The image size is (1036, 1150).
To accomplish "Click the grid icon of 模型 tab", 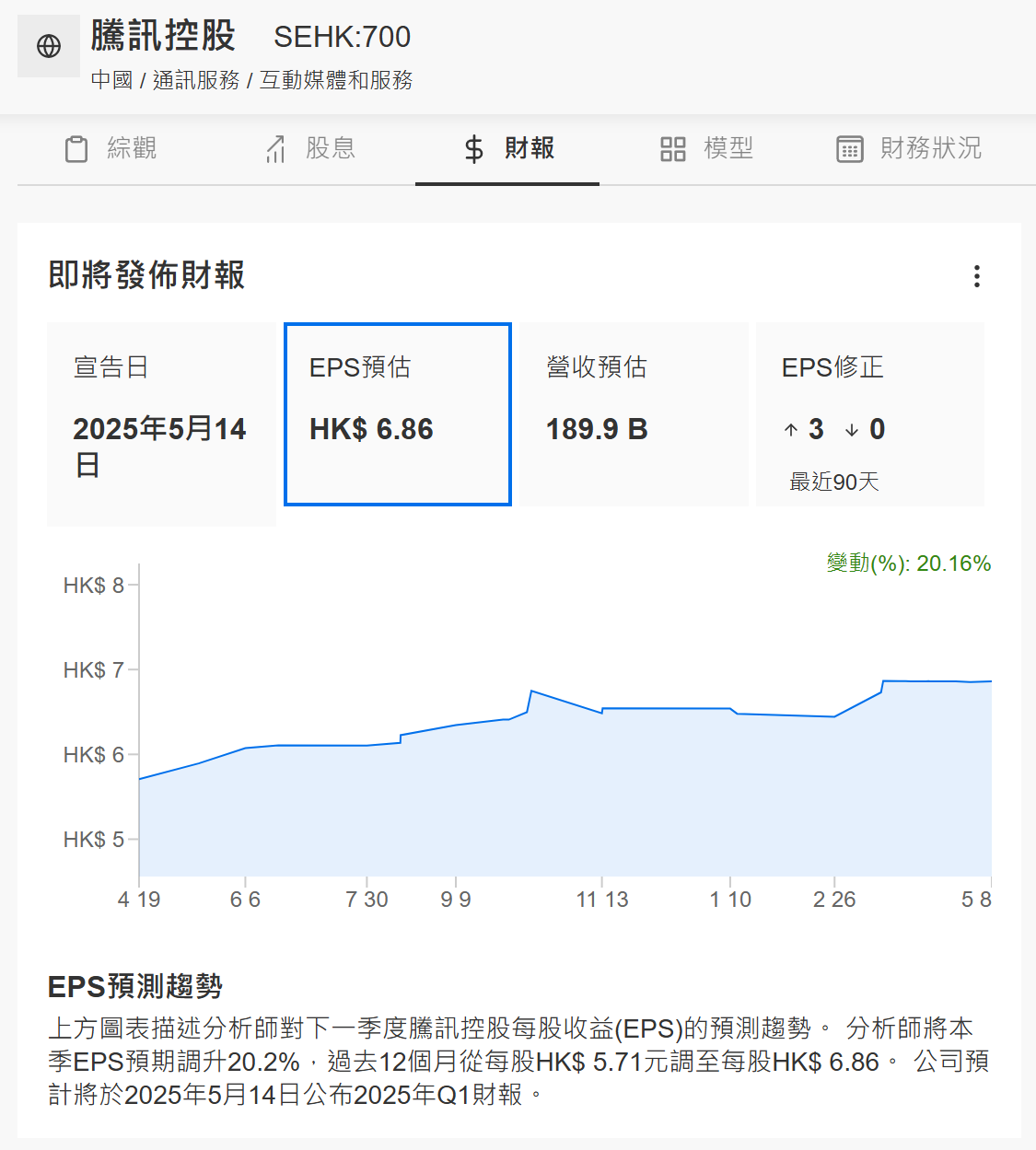I will [x=673, y=149].
